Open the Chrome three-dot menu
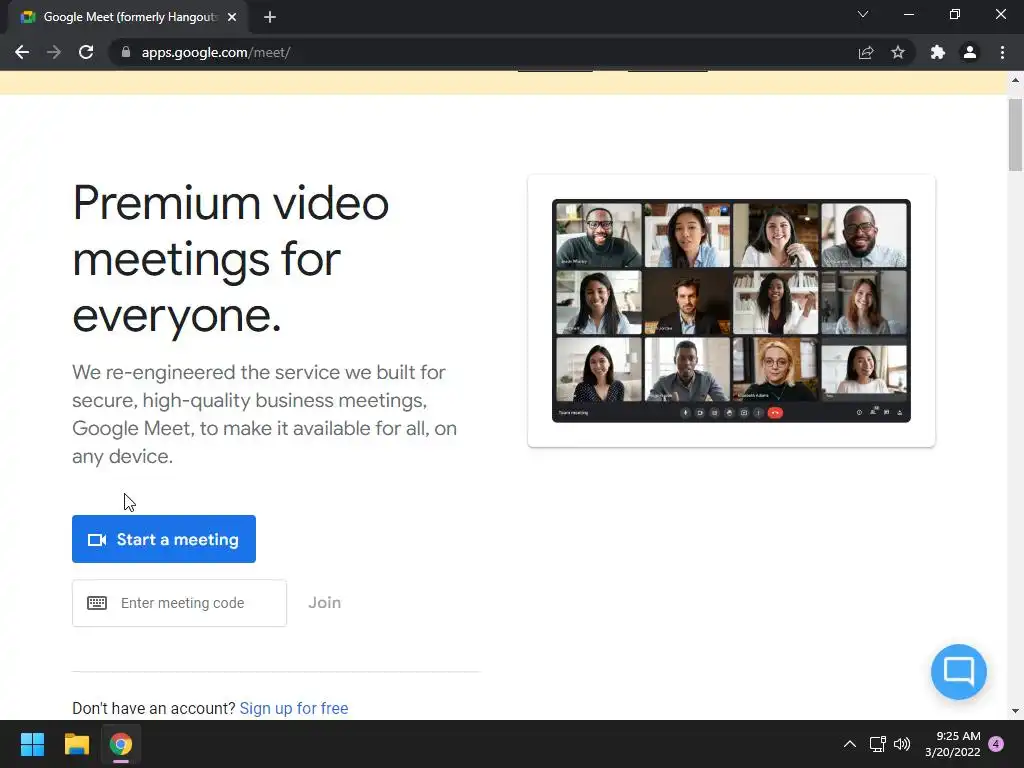 [1002, 52]
